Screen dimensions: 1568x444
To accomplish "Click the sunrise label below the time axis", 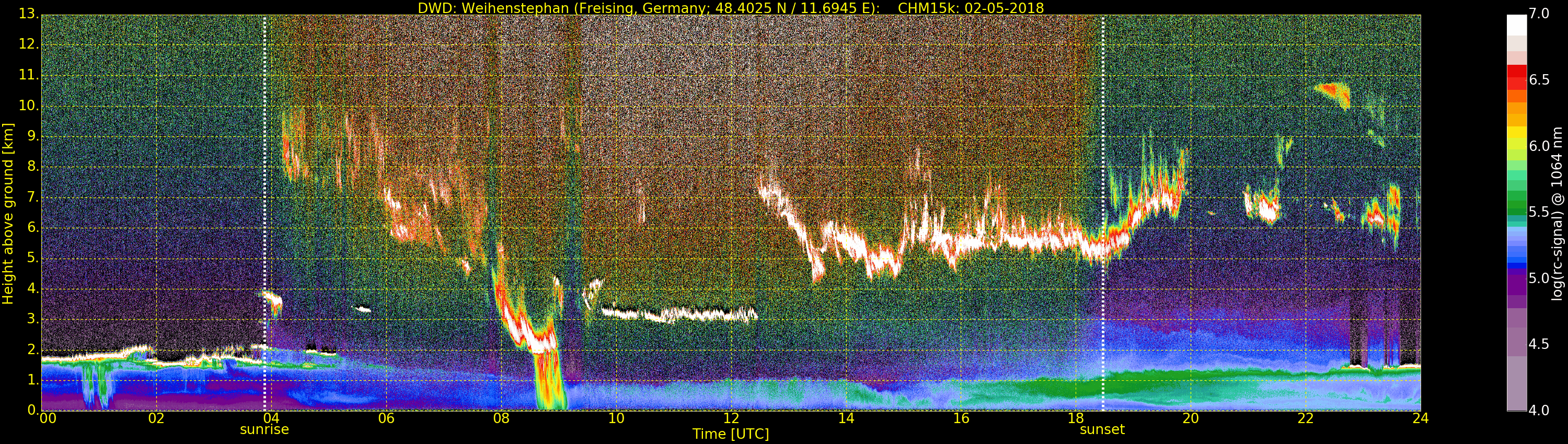I will [264, 429].
